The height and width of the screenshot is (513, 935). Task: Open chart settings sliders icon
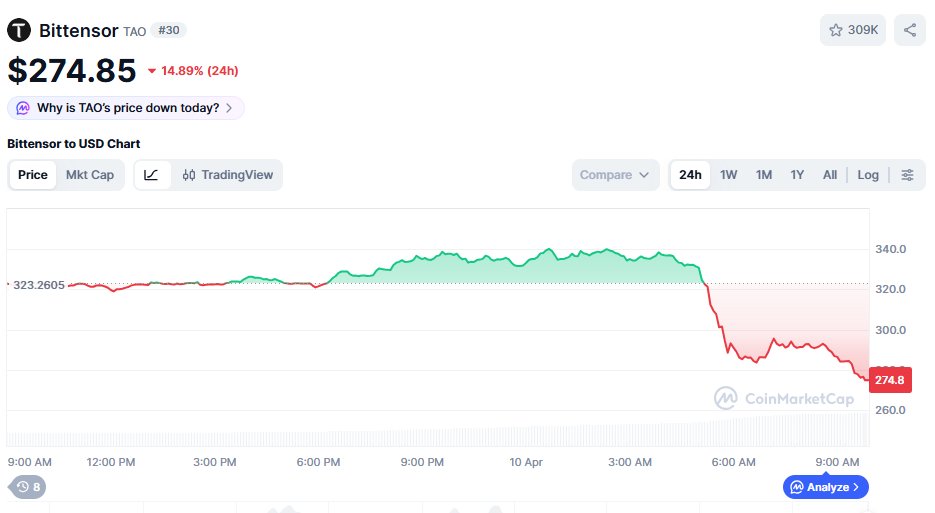(x=907, y=175)
